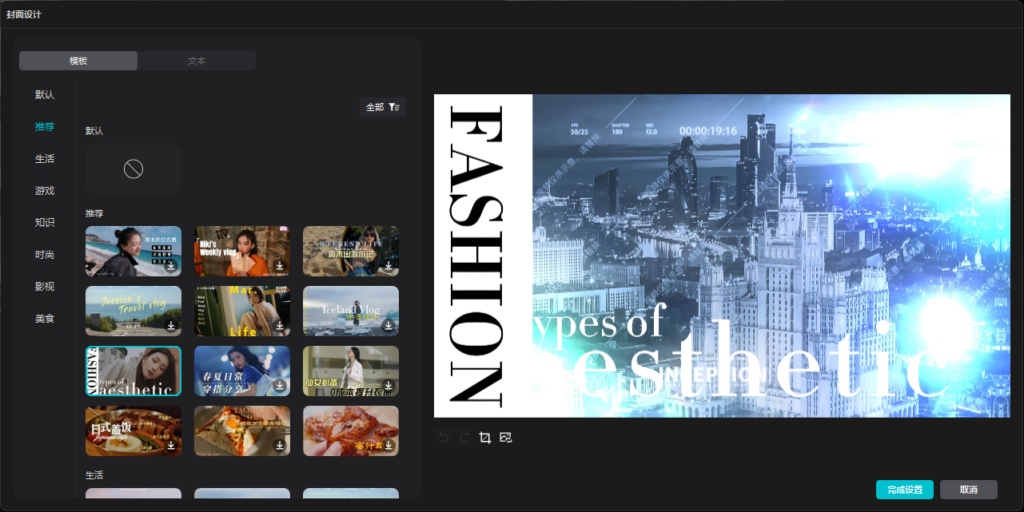Switch to the 模板 tab
This screenshot has width=1024, height=512.
[x=78, y=61]
